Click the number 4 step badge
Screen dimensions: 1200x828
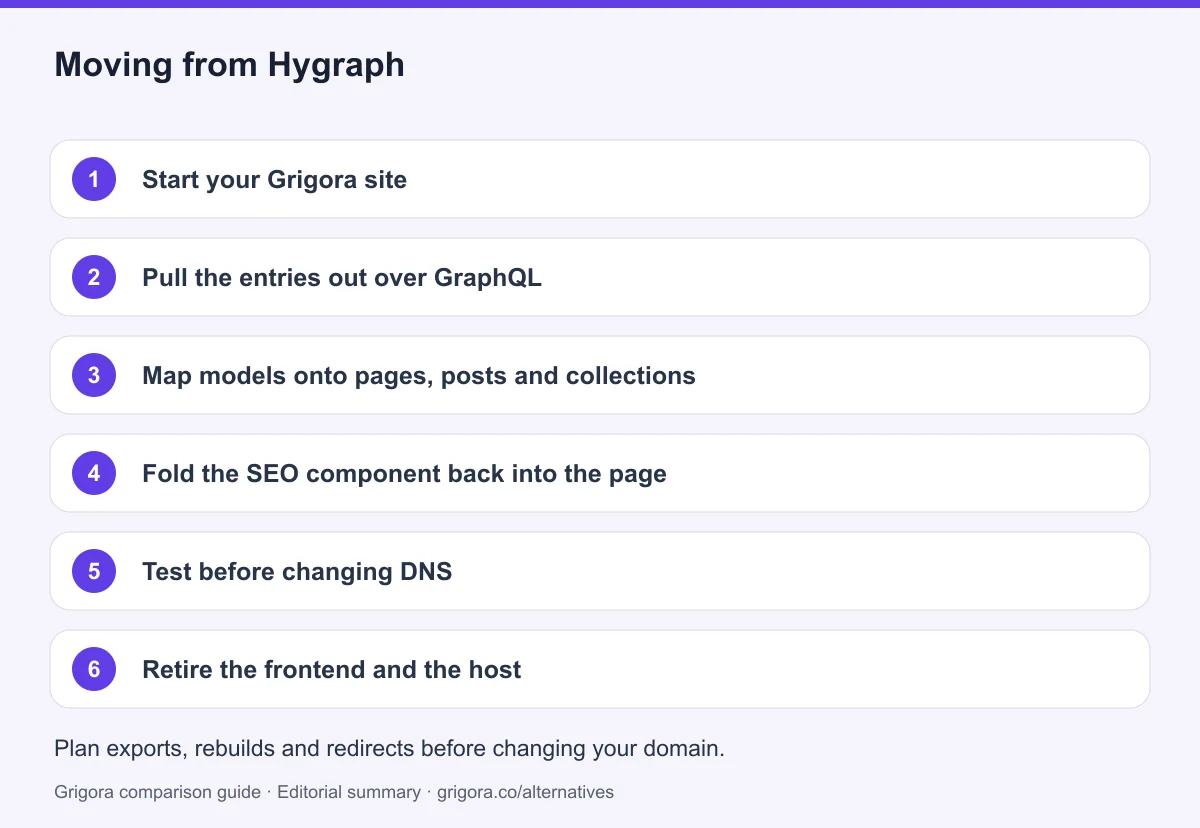[x=94, y=473]
